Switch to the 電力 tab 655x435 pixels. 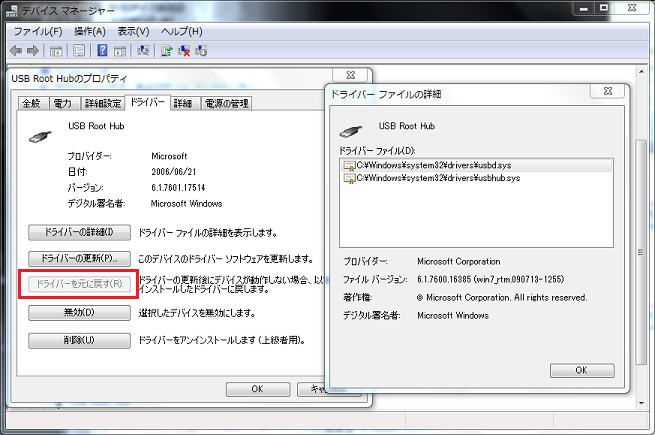(x=64, y=103)
